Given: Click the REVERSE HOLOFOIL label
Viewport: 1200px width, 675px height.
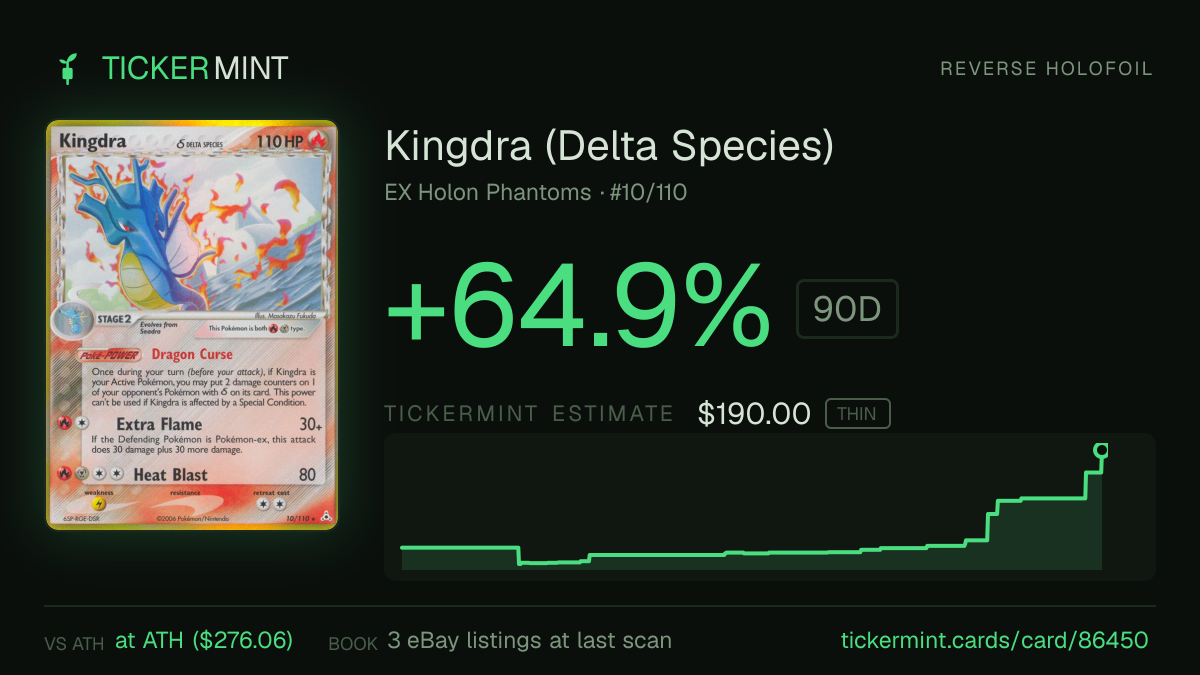Looking at the screenshot, I should (1046, 69).
